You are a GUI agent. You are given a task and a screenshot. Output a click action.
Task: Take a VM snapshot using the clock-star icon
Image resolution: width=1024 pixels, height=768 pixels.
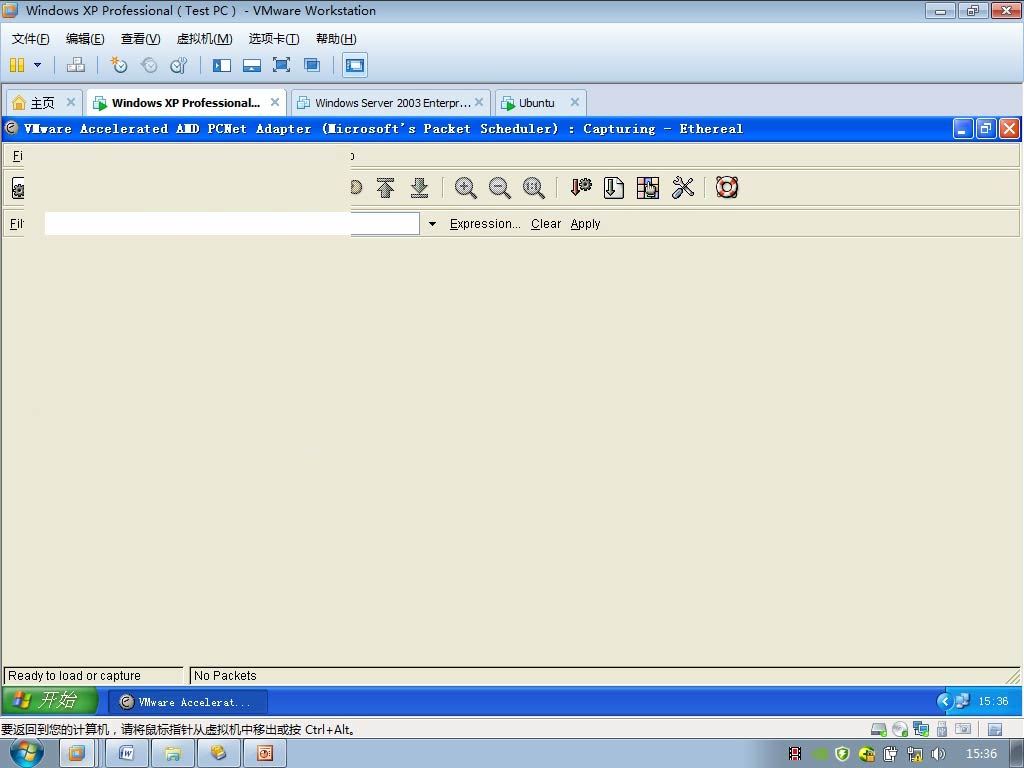[x=119, y=65]
